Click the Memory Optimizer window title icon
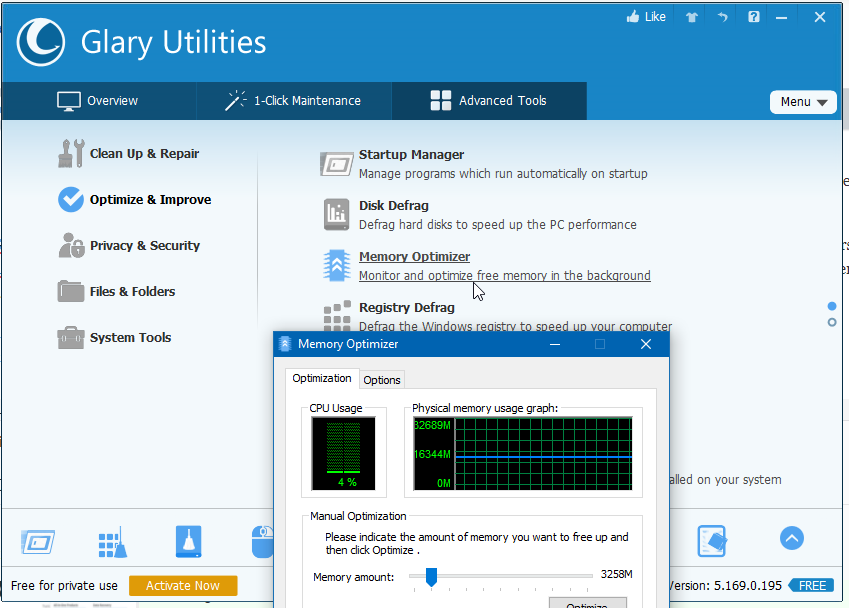This screenshot has height=608, width=849. coord(285,344)
